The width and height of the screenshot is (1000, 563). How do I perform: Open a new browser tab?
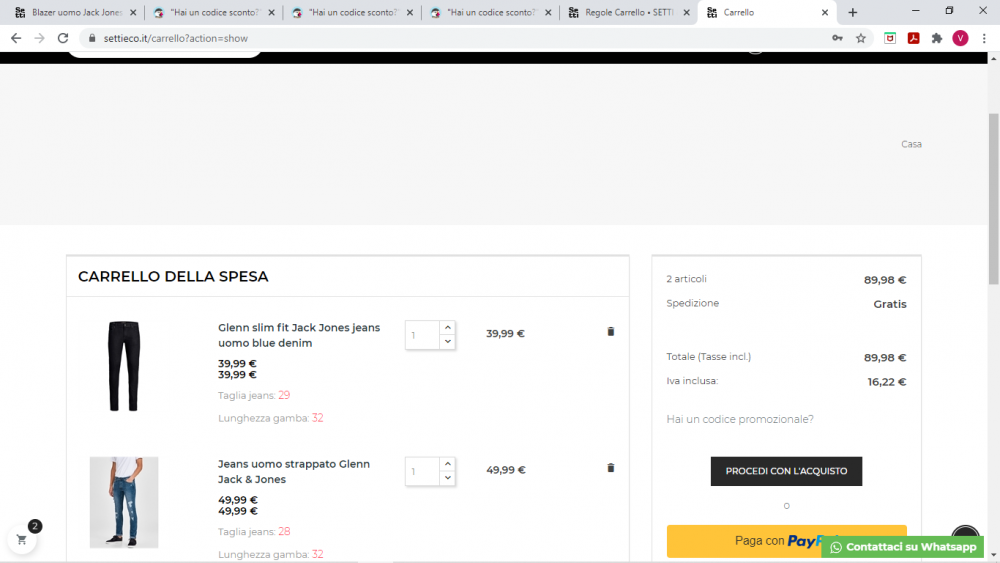853,12
